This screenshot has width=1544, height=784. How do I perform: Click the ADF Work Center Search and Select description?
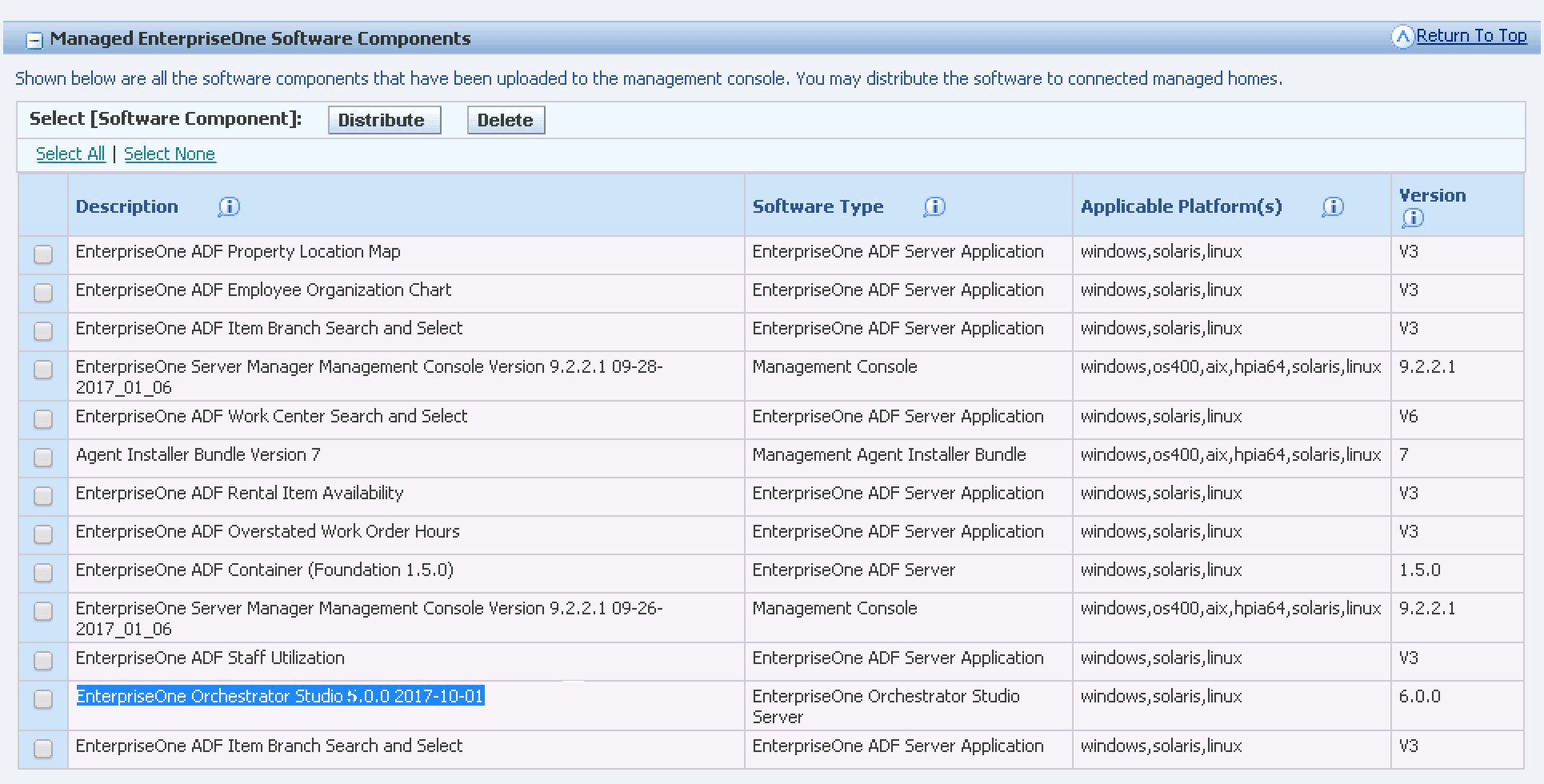pos(271,416)
